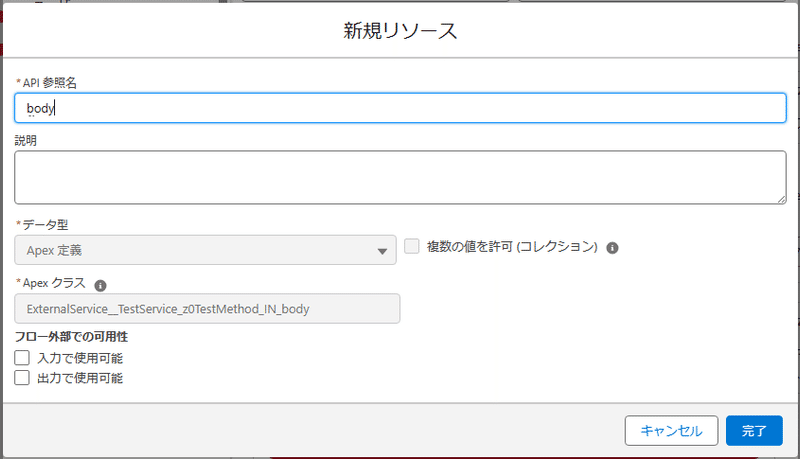Open the データ型 dropdown showing Apex 定義
The height and width of the screenshot is (459, 800).
click(x=205, y=250)
